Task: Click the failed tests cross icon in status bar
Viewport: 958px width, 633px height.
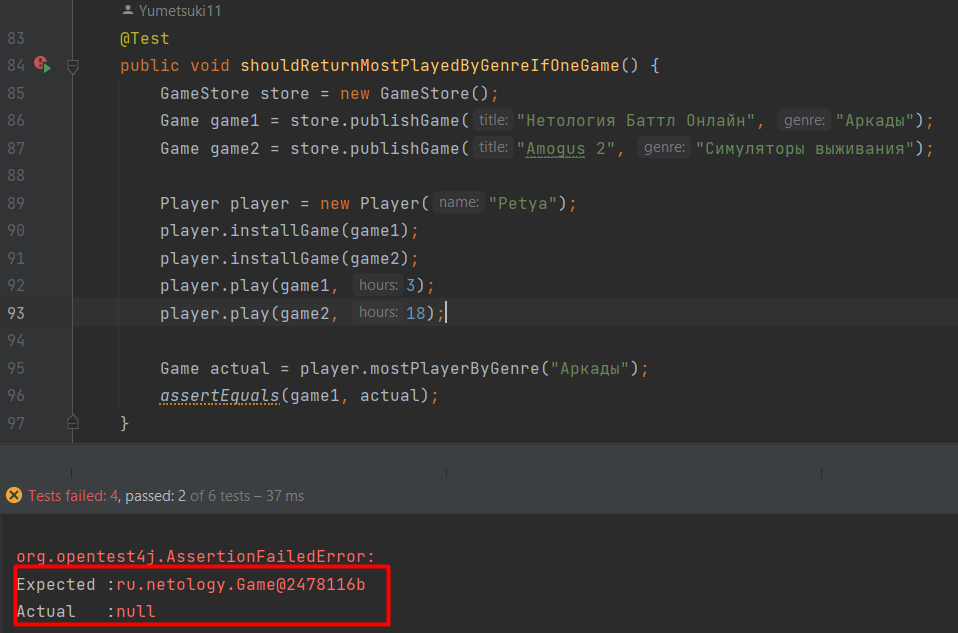Action: pos(13,495)
